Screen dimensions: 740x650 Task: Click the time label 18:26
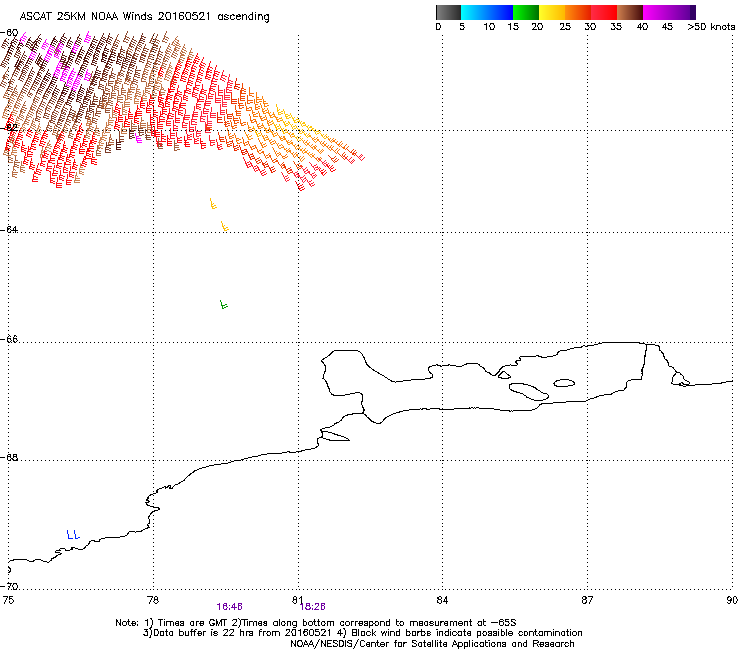click(312, 607)
